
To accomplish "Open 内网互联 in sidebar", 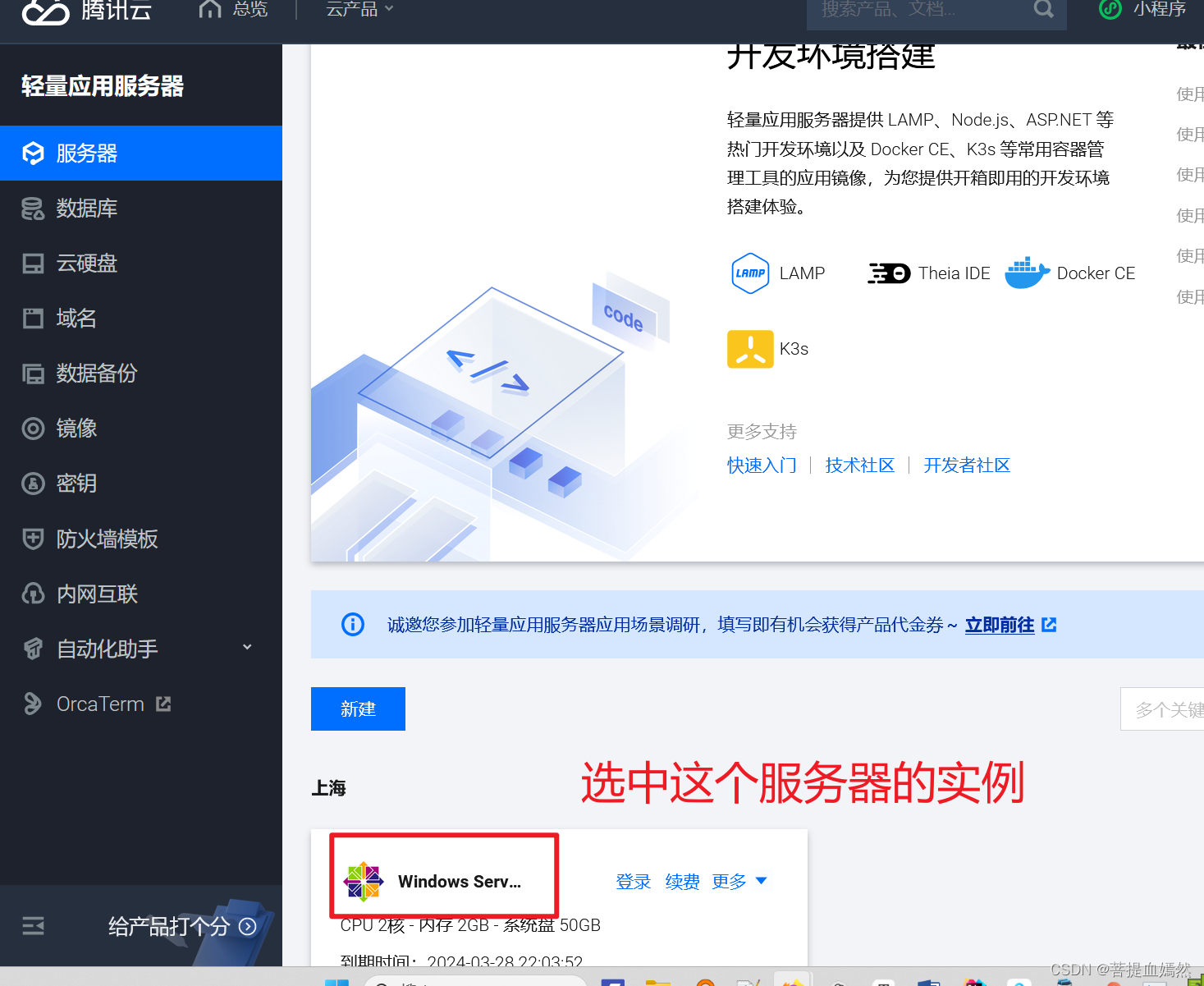I will coord(141,594).
